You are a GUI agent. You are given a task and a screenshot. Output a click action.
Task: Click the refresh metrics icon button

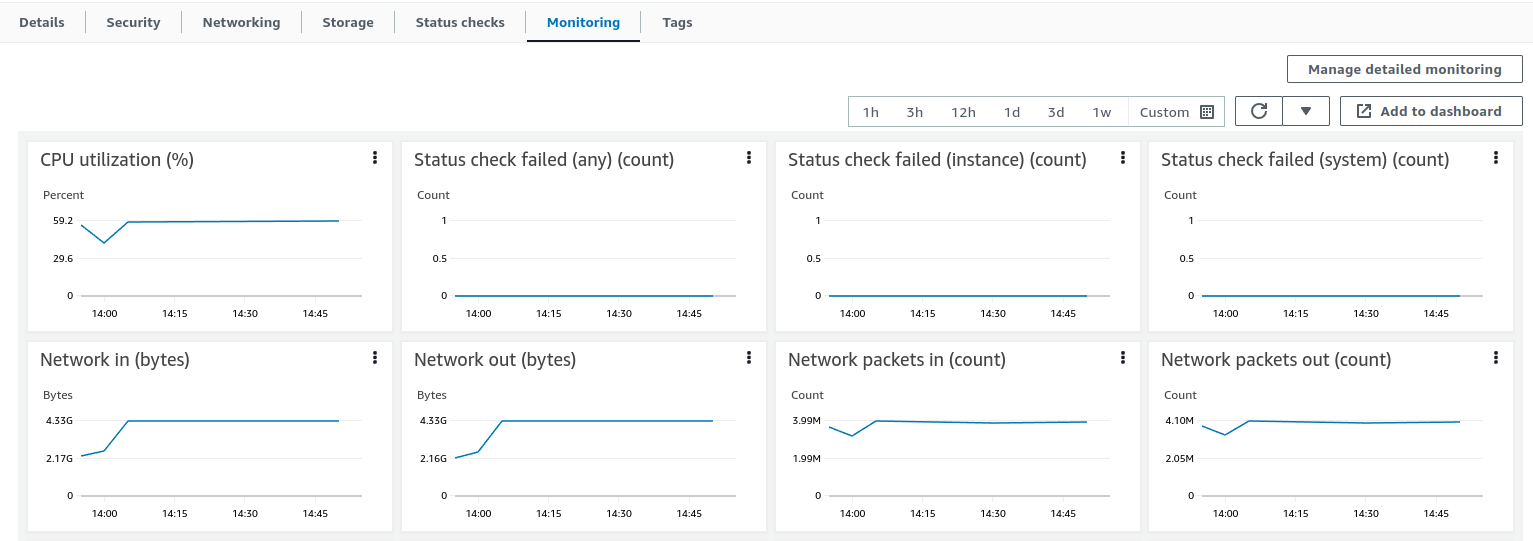click(x=1259, y=111)
